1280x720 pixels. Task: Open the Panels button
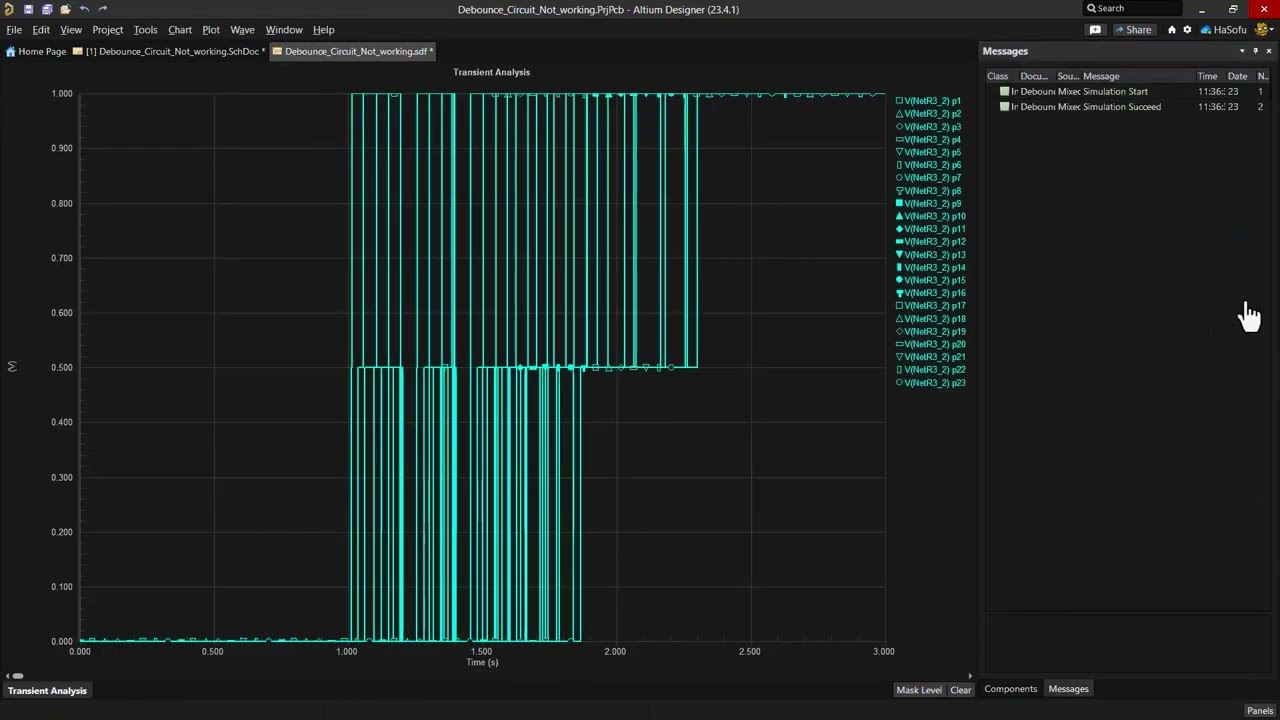1260,711
